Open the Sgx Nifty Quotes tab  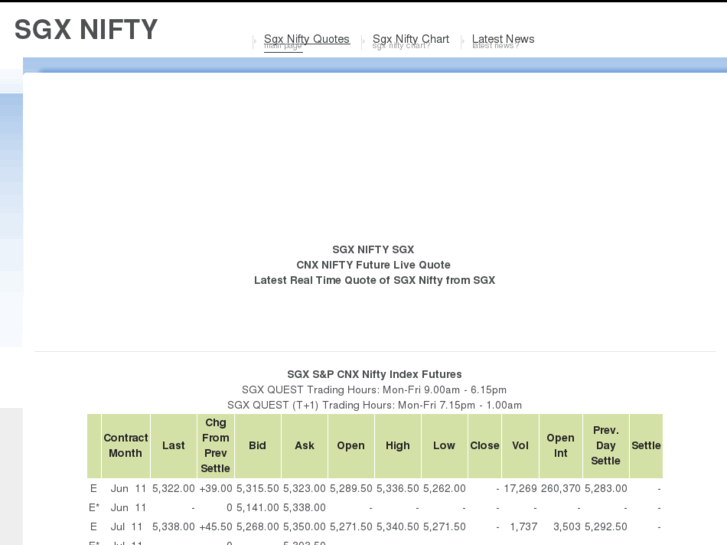pos(306,39)
